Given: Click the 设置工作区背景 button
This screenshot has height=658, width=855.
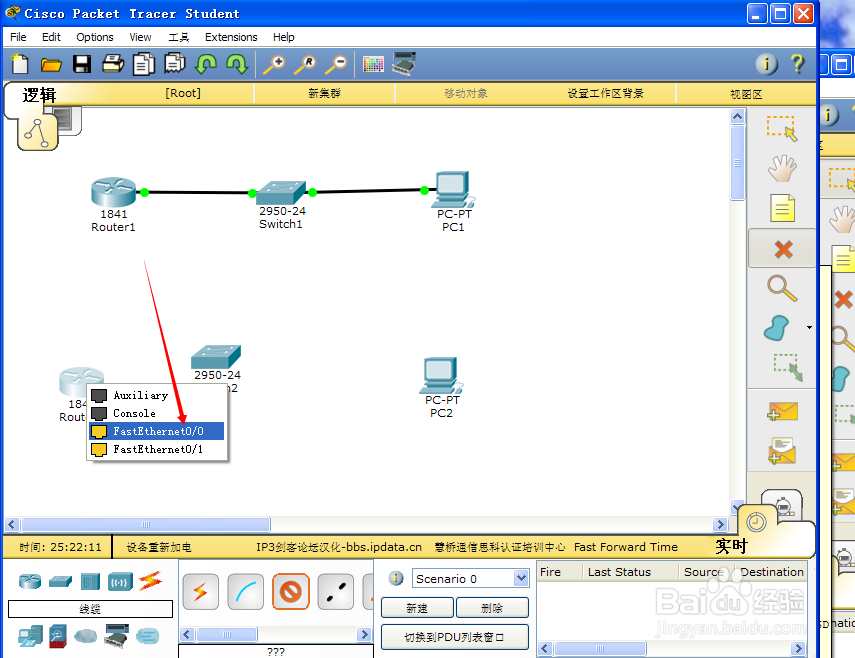Looking at the screenshot, I should [x=605, y=93].
